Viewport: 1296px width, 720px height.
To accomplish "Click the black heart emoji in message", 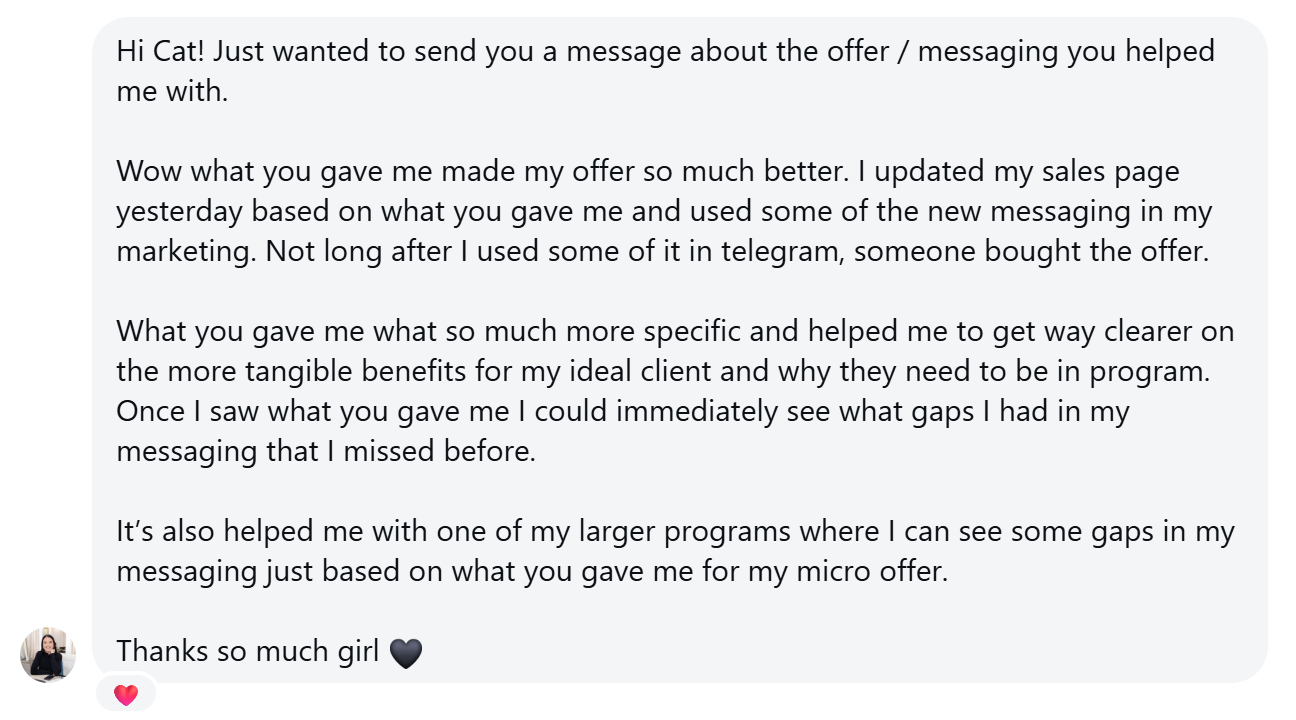I will (405, 653).
